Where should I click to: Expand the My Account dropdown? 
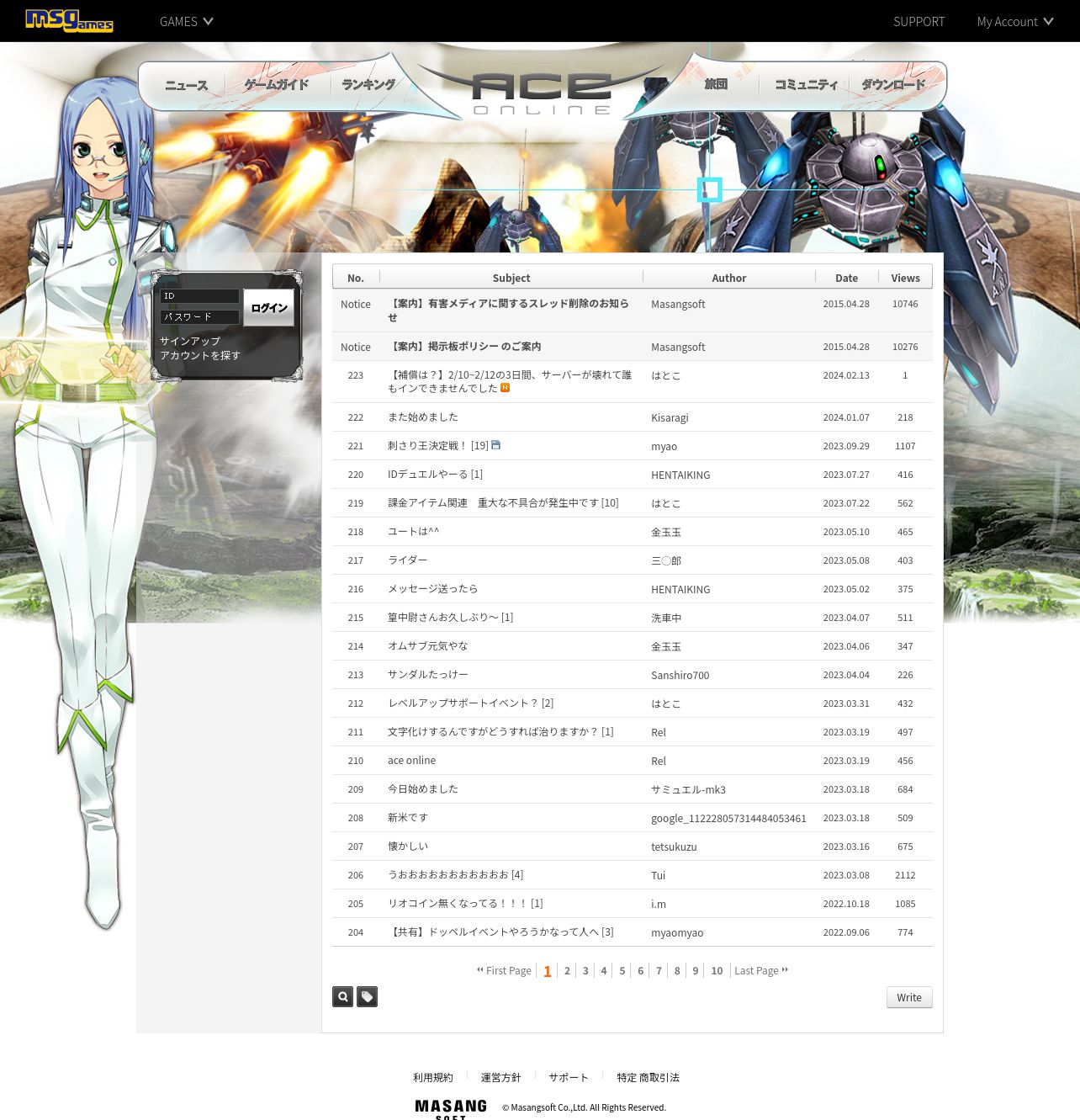point(1015,21)
